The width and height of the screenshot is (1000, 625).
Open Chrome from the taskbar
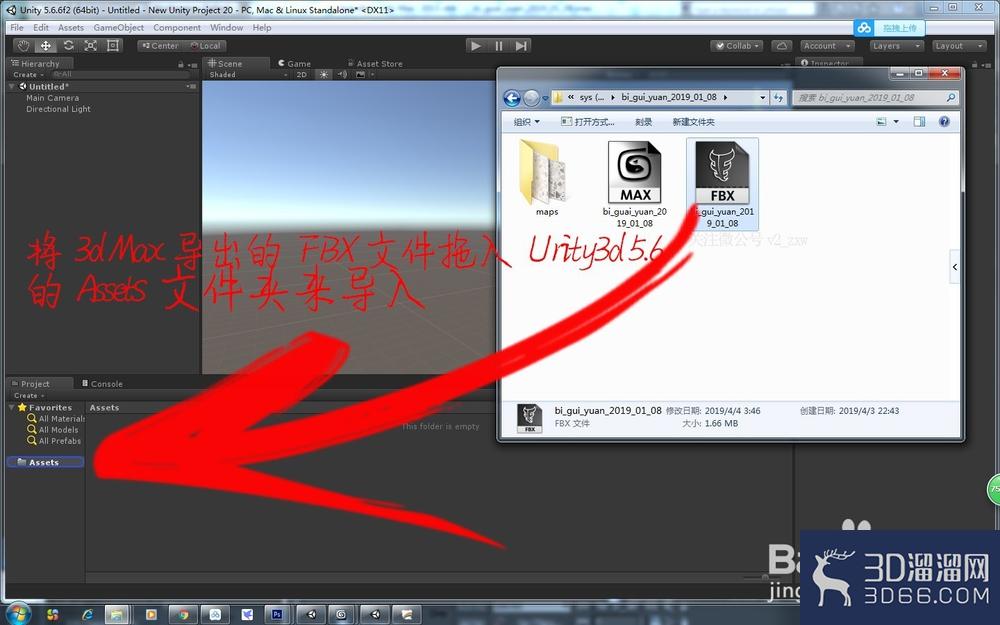(183, 614)
